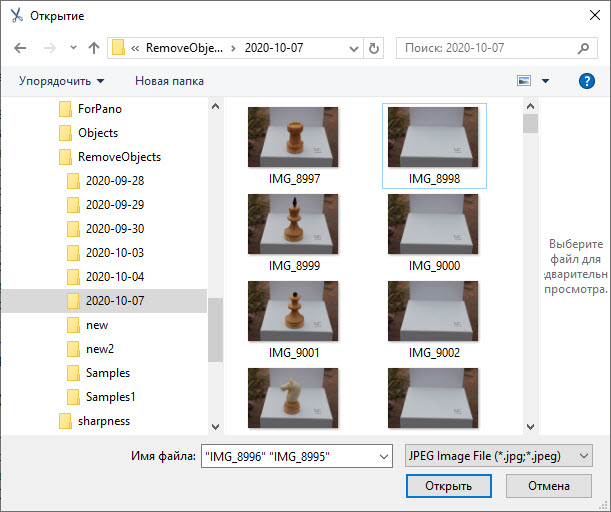Open recent locations dropdown arrow
The image size is (611, 512).
pos(73,48)
